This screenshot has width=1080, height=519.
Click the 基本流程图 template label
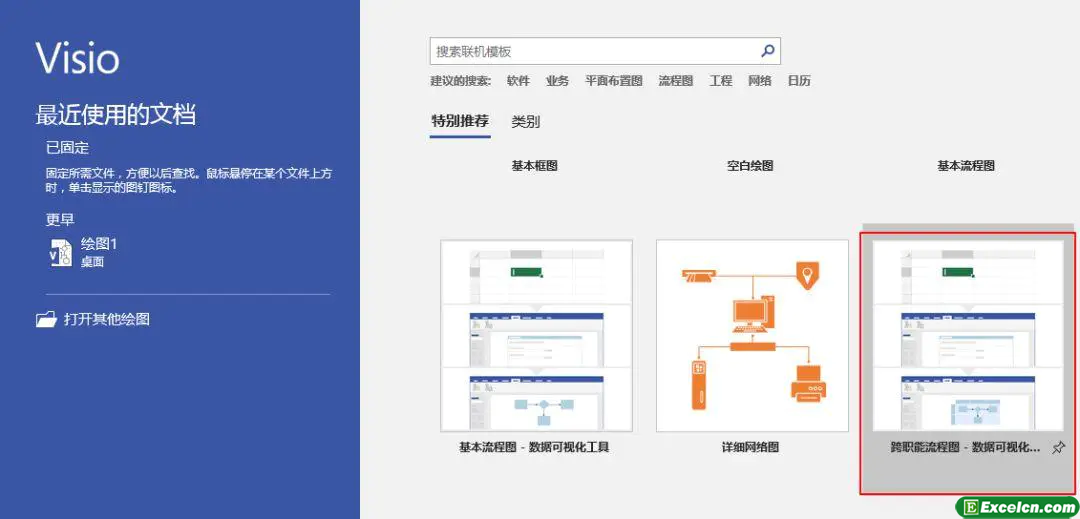966,166
